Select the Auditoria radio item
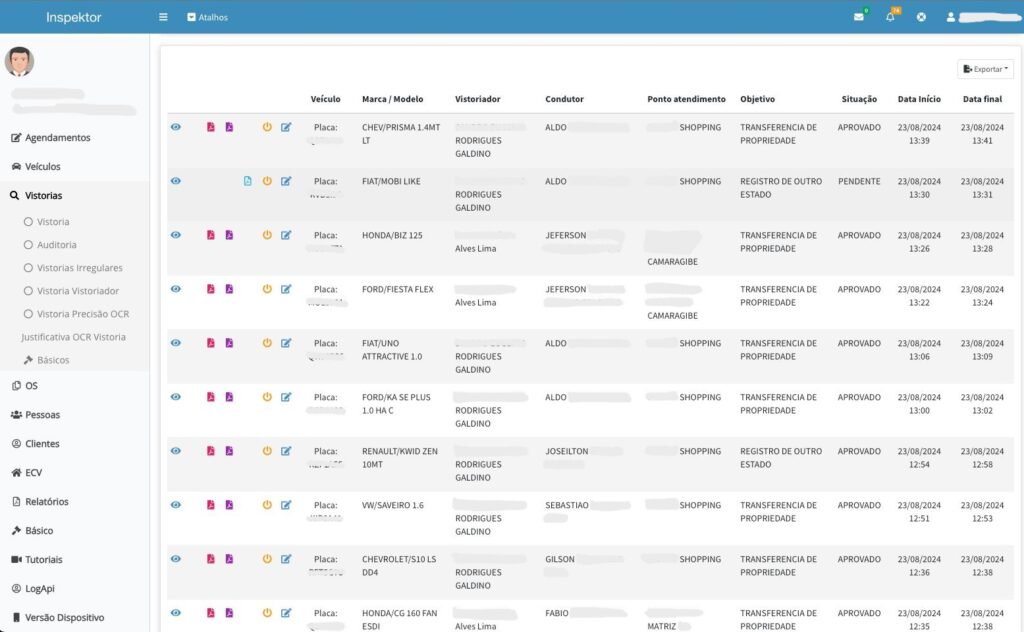This screenshot has width=1024, height=632. (56, 245)
